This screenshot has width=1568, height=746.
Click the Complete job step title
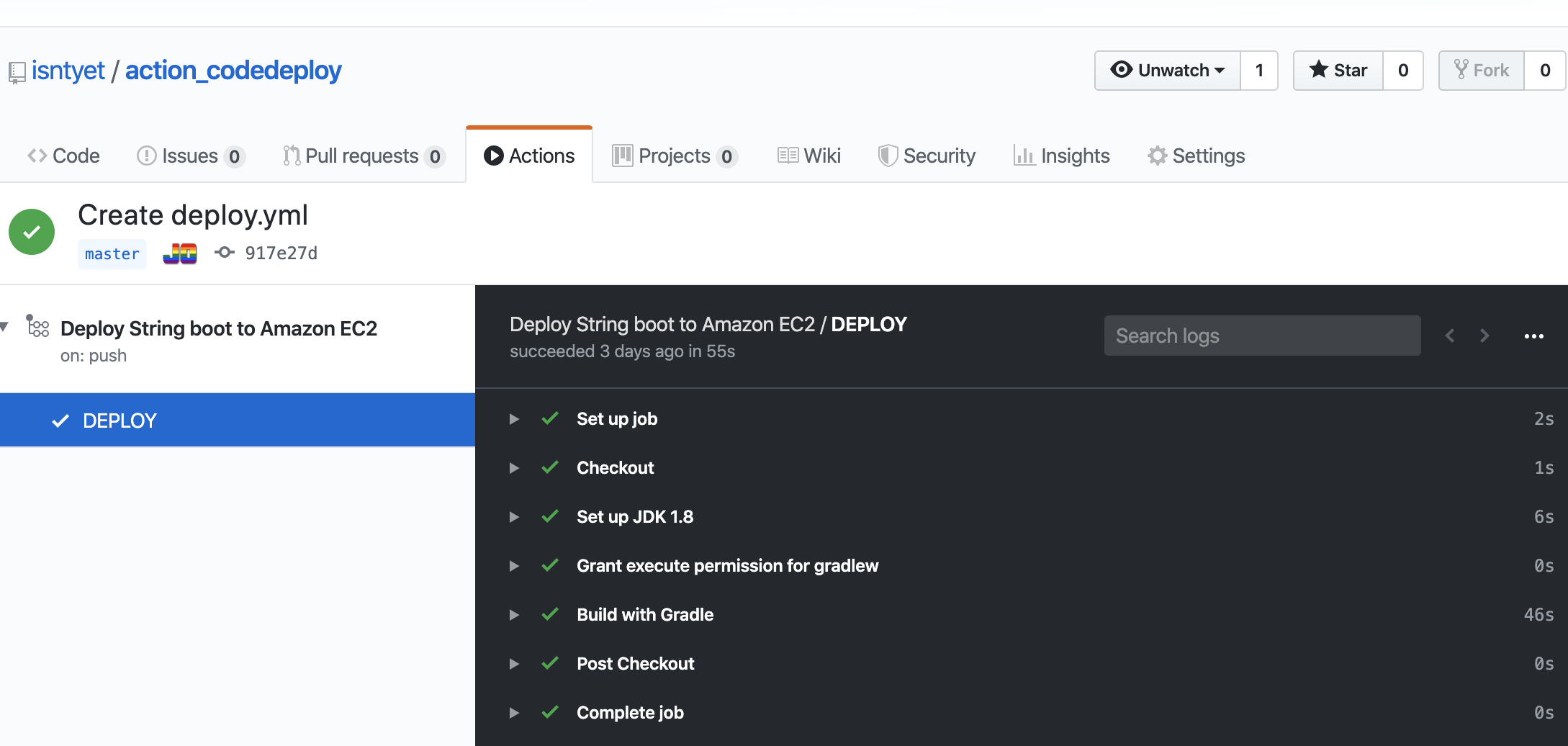click(630, 713)
